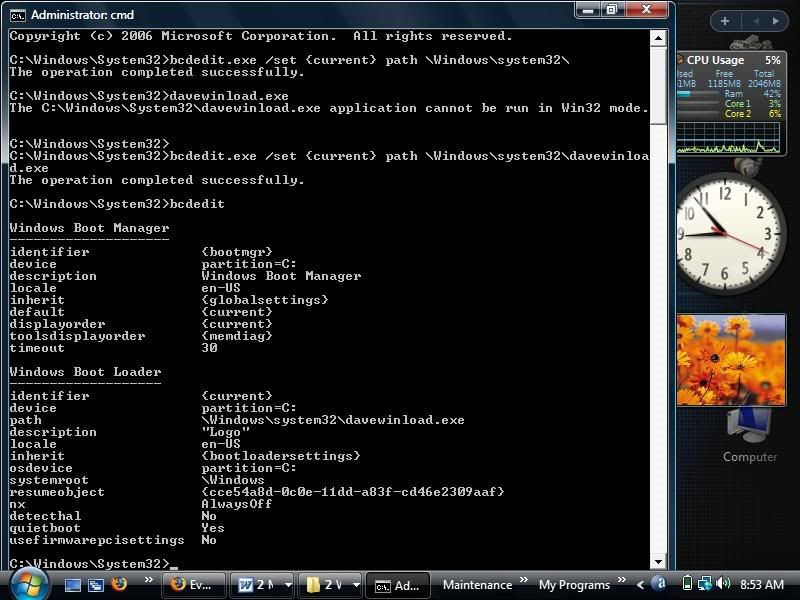The height and width of the screenshot is (600, 800).
Task: Click the analog clock gadget
Action: pos(730,235)
